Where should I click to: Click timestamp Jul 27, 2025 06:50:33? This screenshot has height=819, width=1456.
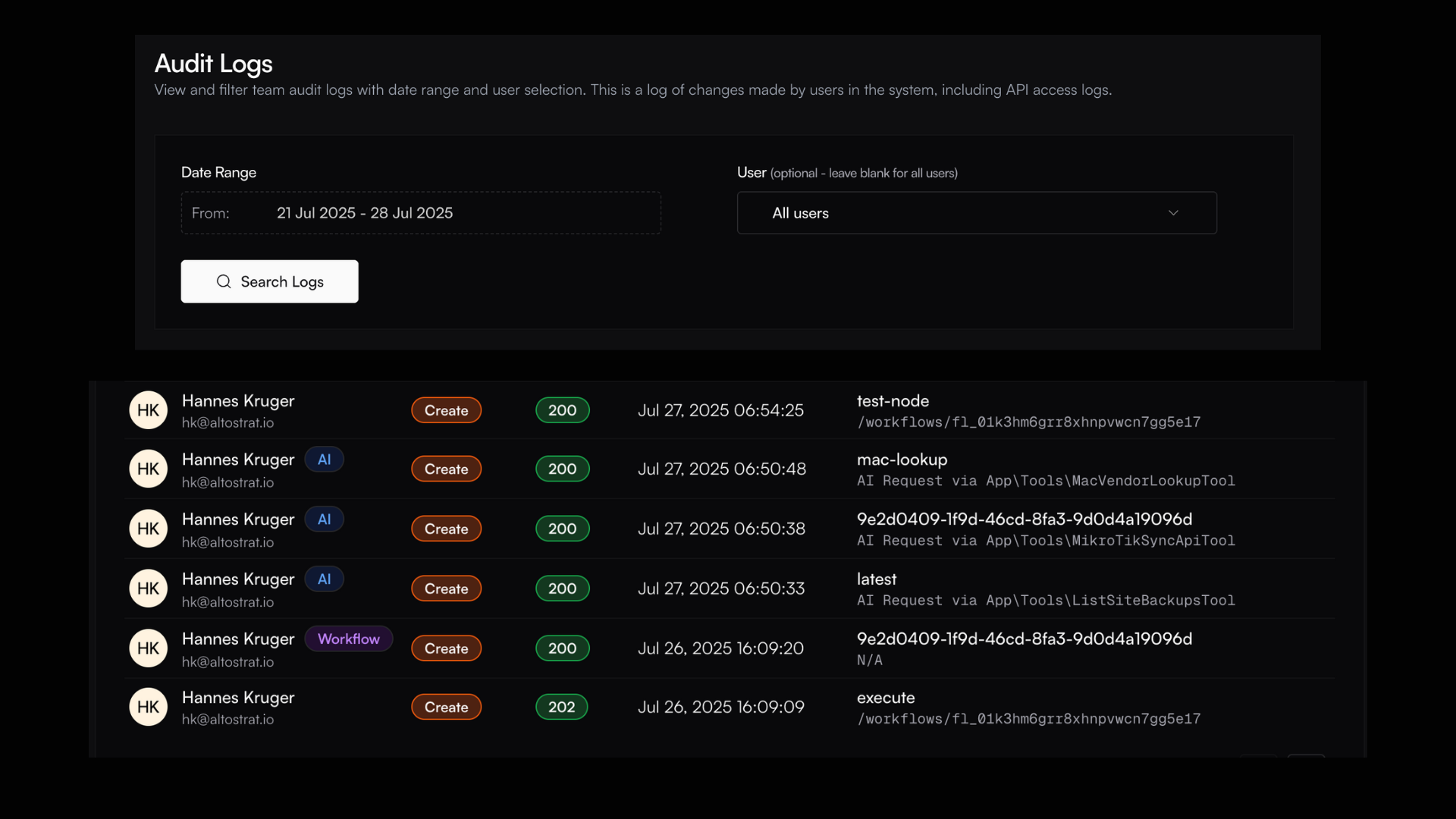(x=721, y=588)
